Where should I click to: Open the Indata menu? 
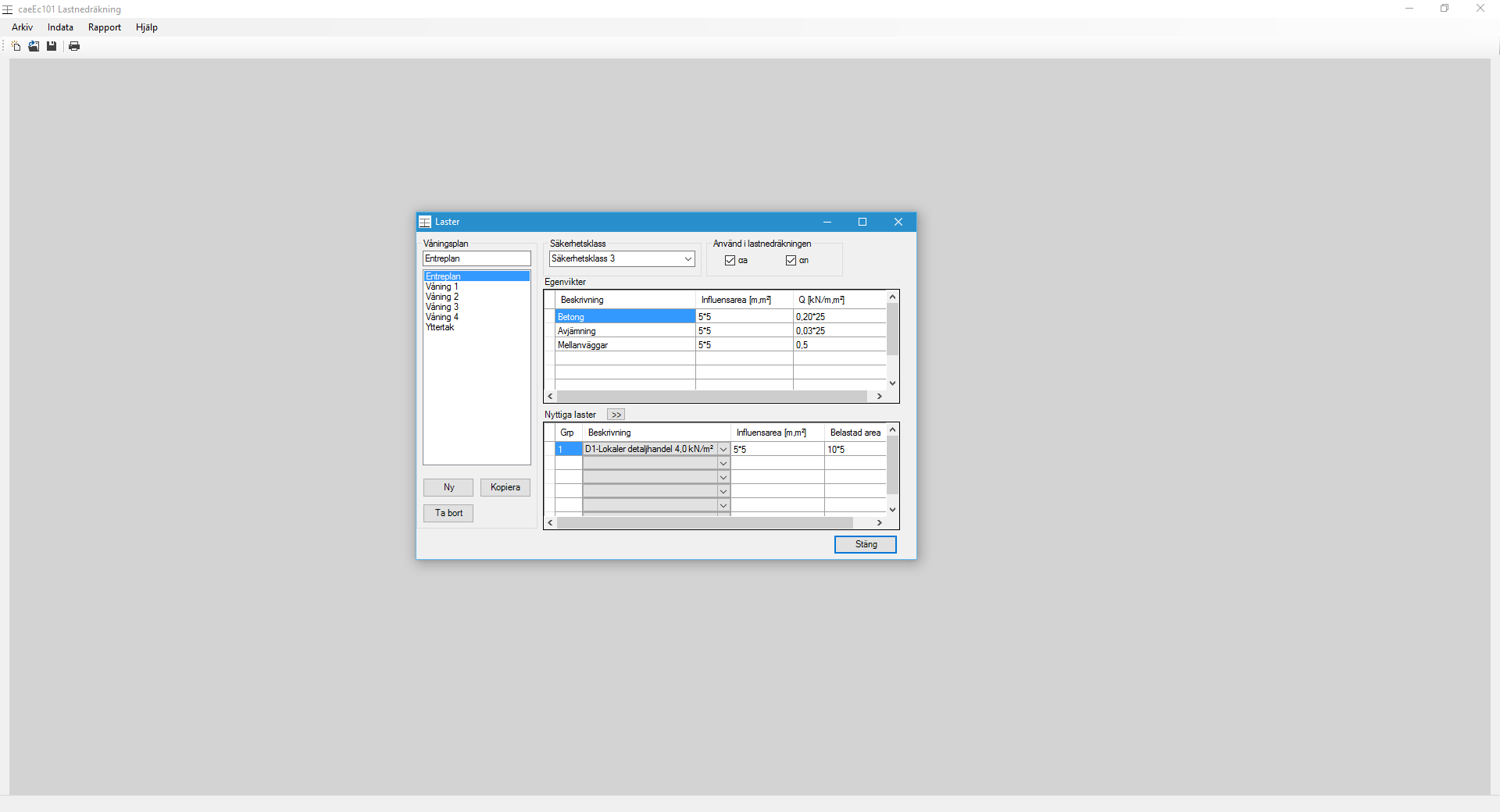pos(60,27)
